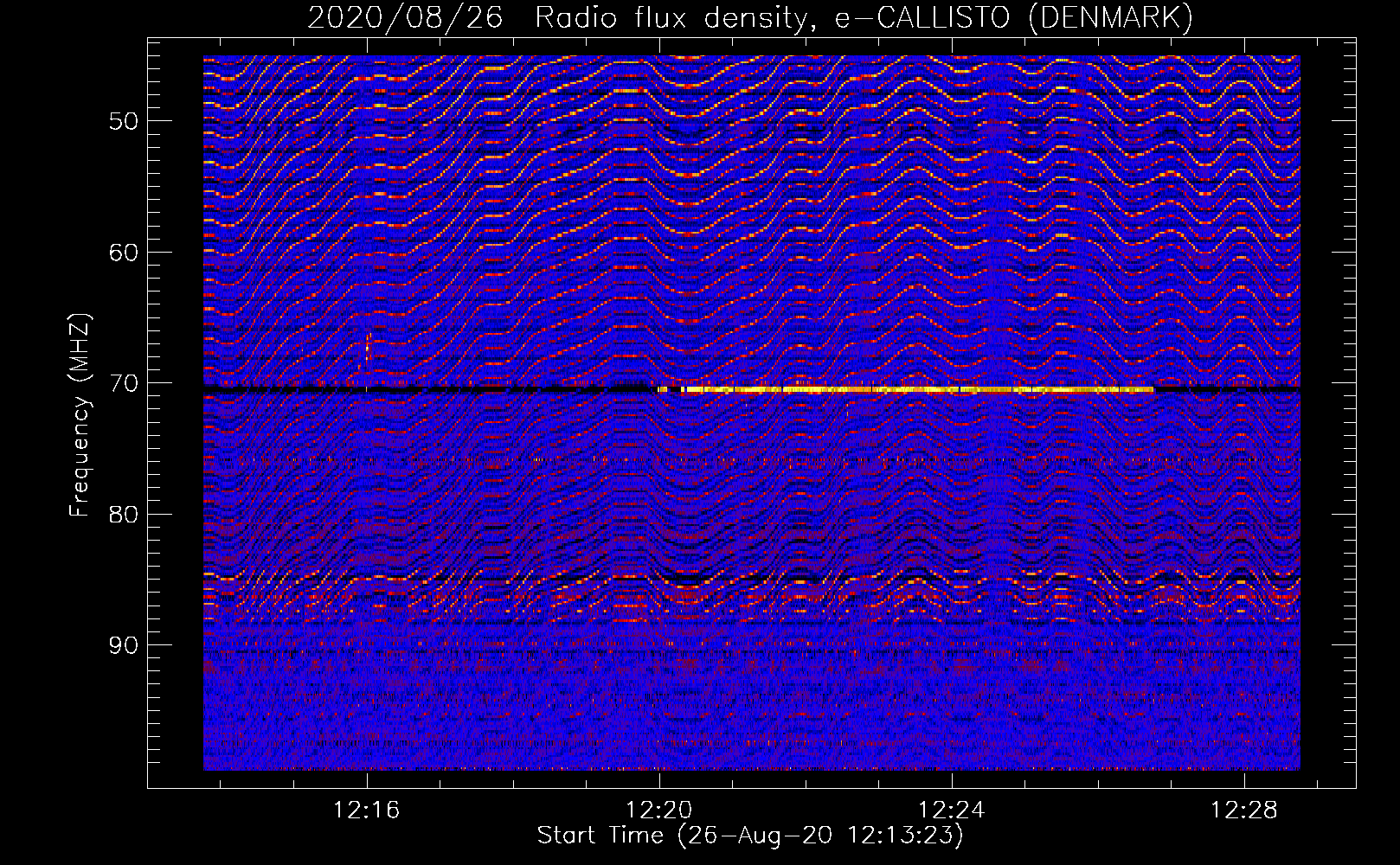This screenshot has height=865, width=1400.
Task: Click the '60' frequency tick label
Action: (x=124, y=253)
